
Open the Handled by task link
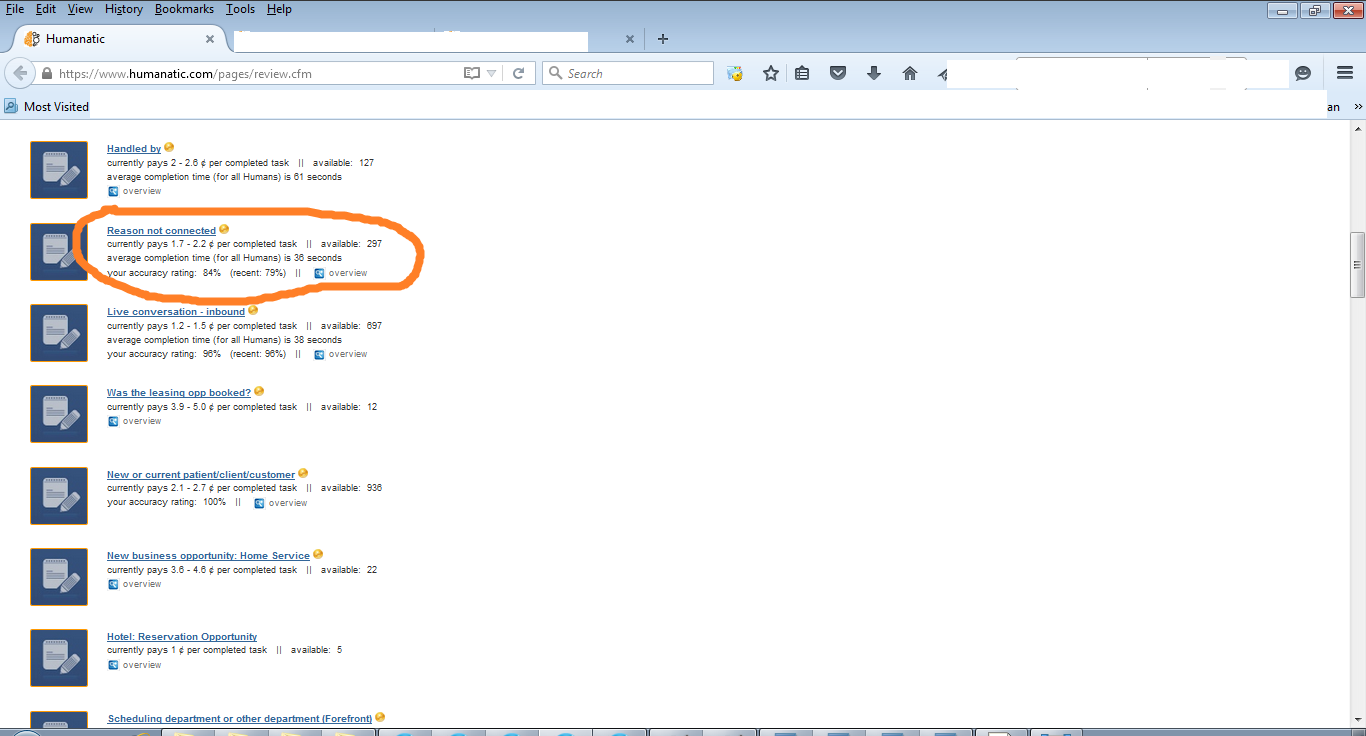[x=134, y=149]
